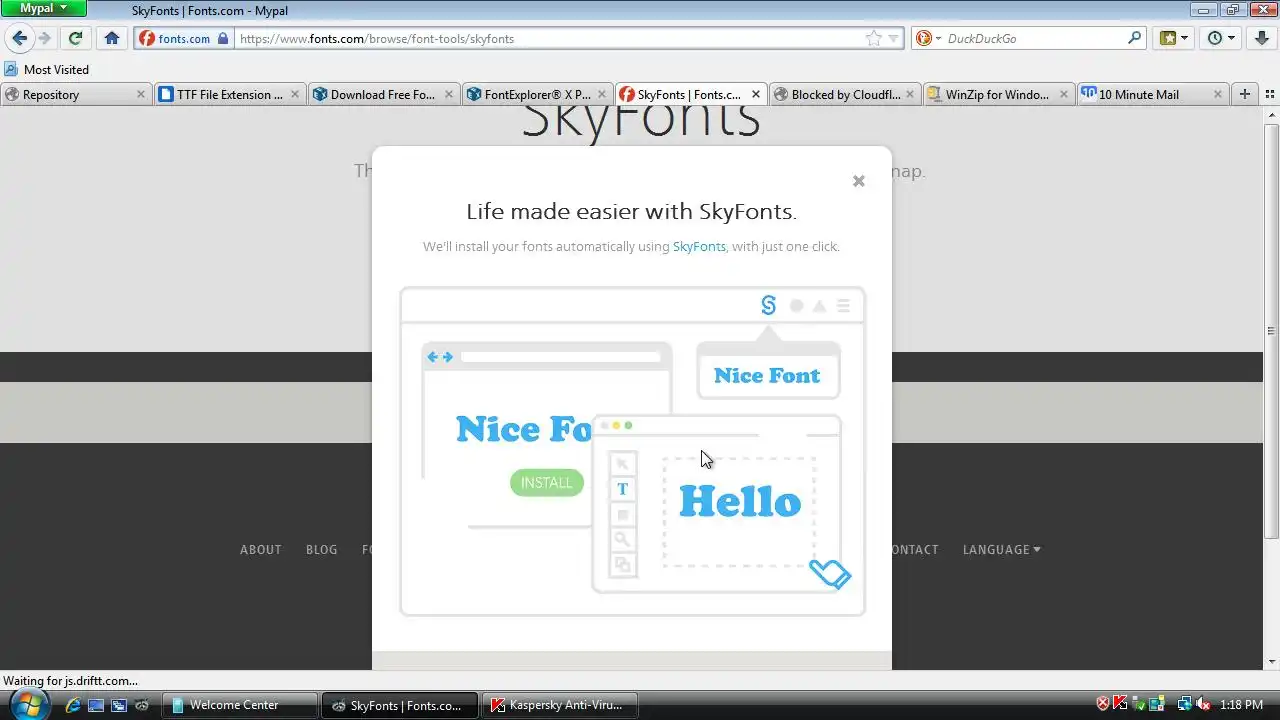Go to the browser Home page
The width and height of the screenshot is (1280, 720).
pos(112,38)
